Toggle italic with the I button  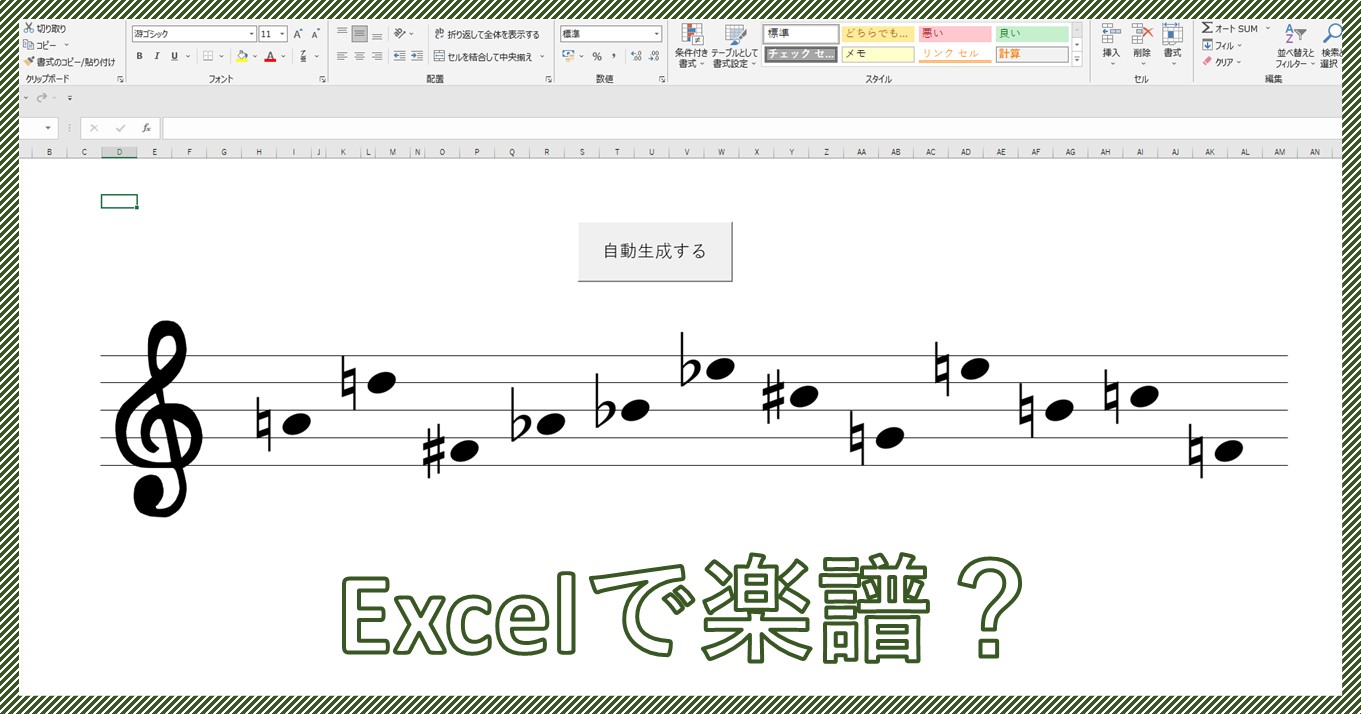(x=157, y=56)
